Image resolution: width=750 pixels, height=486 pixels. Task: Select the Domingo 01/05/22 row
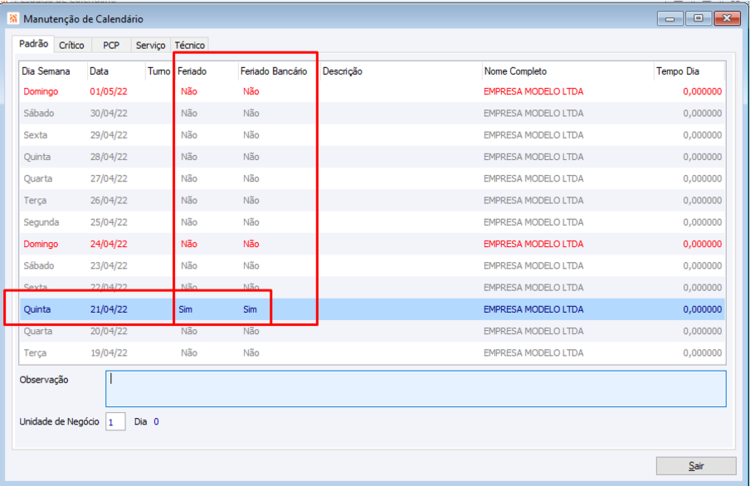(x=372, y=91)
